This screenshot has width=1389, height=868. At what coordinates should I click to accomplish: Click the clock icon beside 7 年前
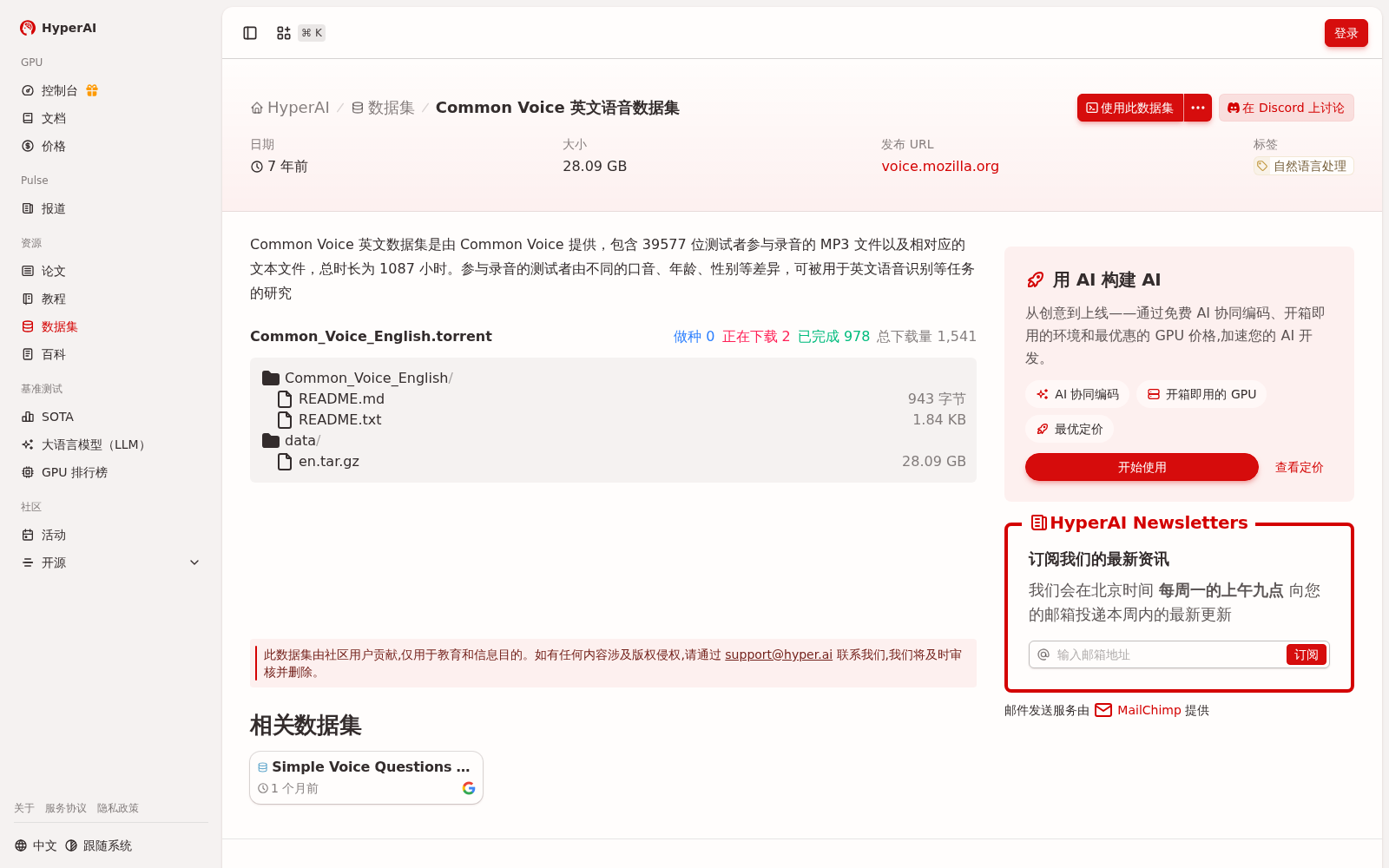[257, 167]
